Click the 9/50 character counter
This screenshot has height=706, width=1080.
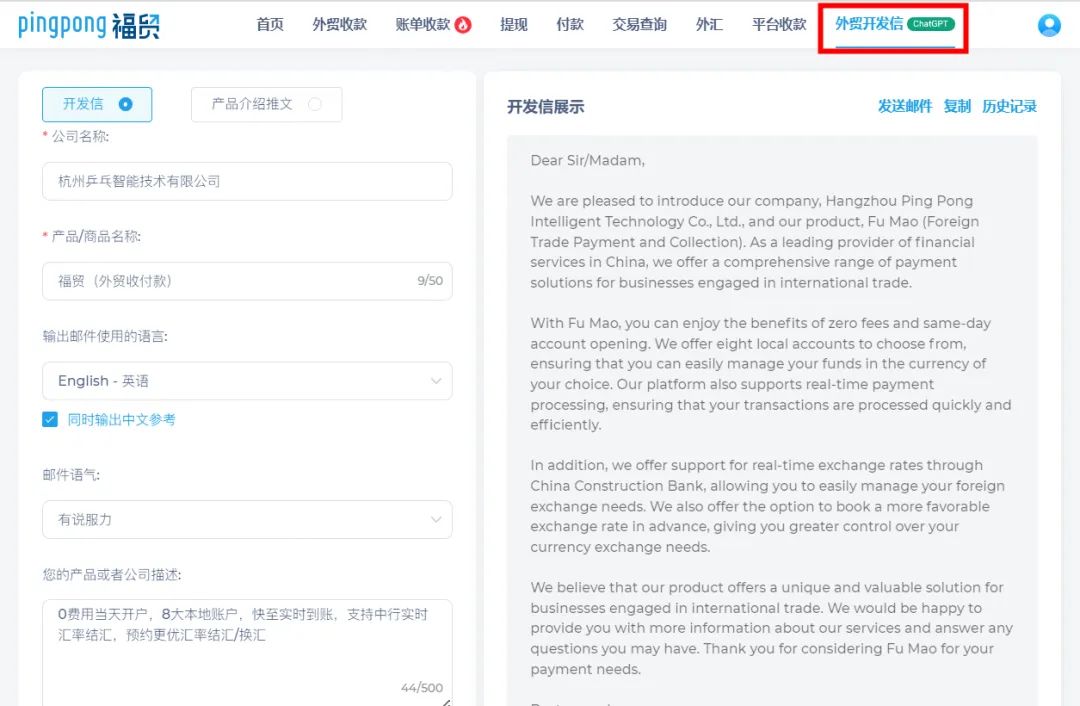430,280
